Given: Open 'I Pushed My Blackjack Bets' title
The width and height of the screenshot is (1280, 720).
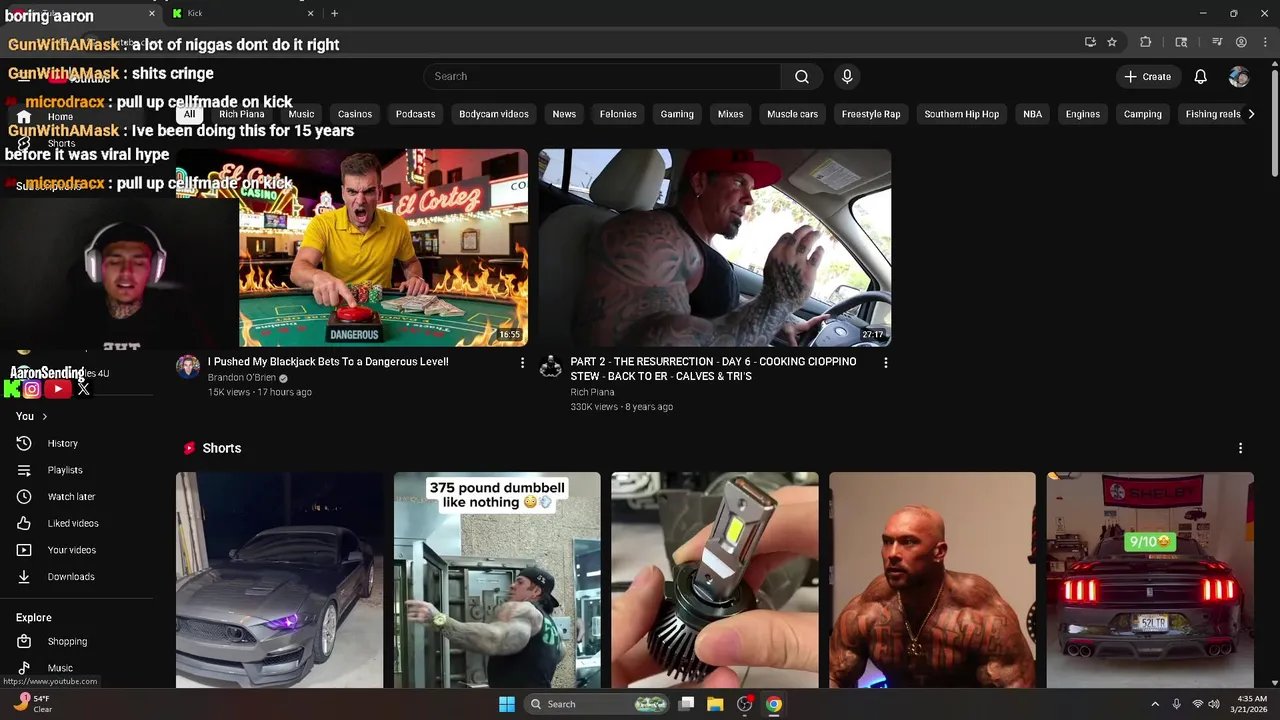Looking at the screenshot, I should [x=328, y=362].
